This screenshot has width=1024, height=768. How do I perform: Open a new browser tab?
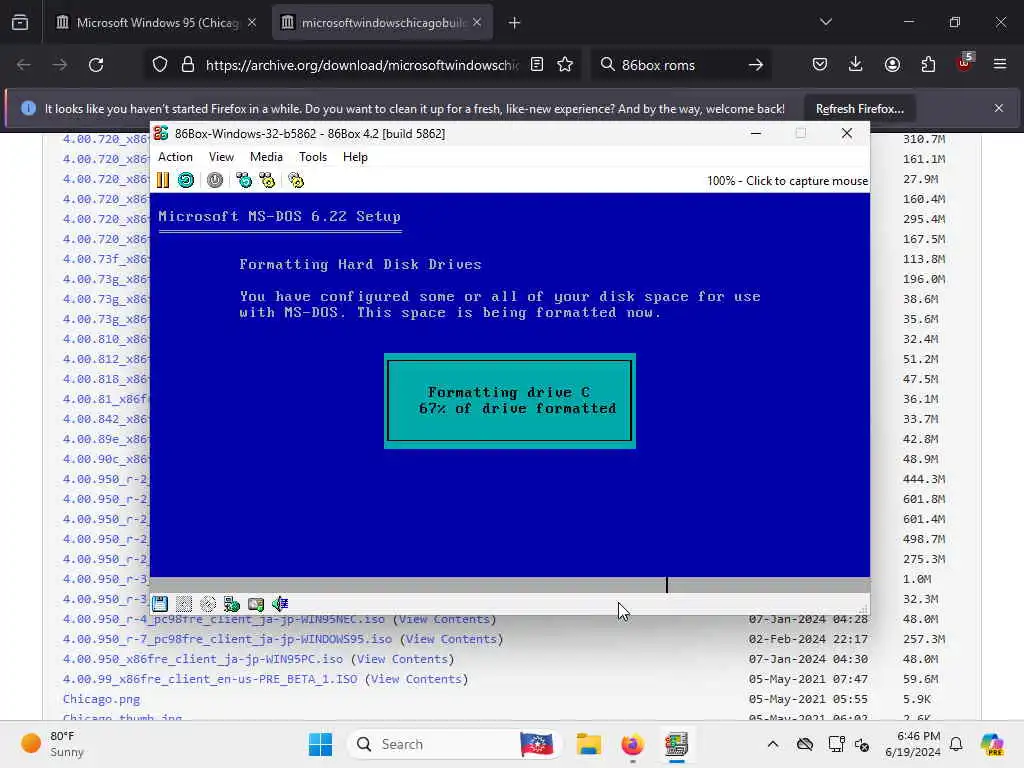515,23
